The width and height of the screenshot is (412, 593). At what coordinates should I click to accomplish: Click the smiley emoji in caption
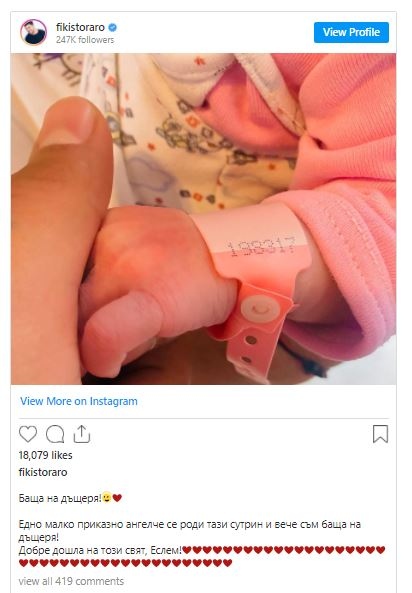[x=107, y=498]
